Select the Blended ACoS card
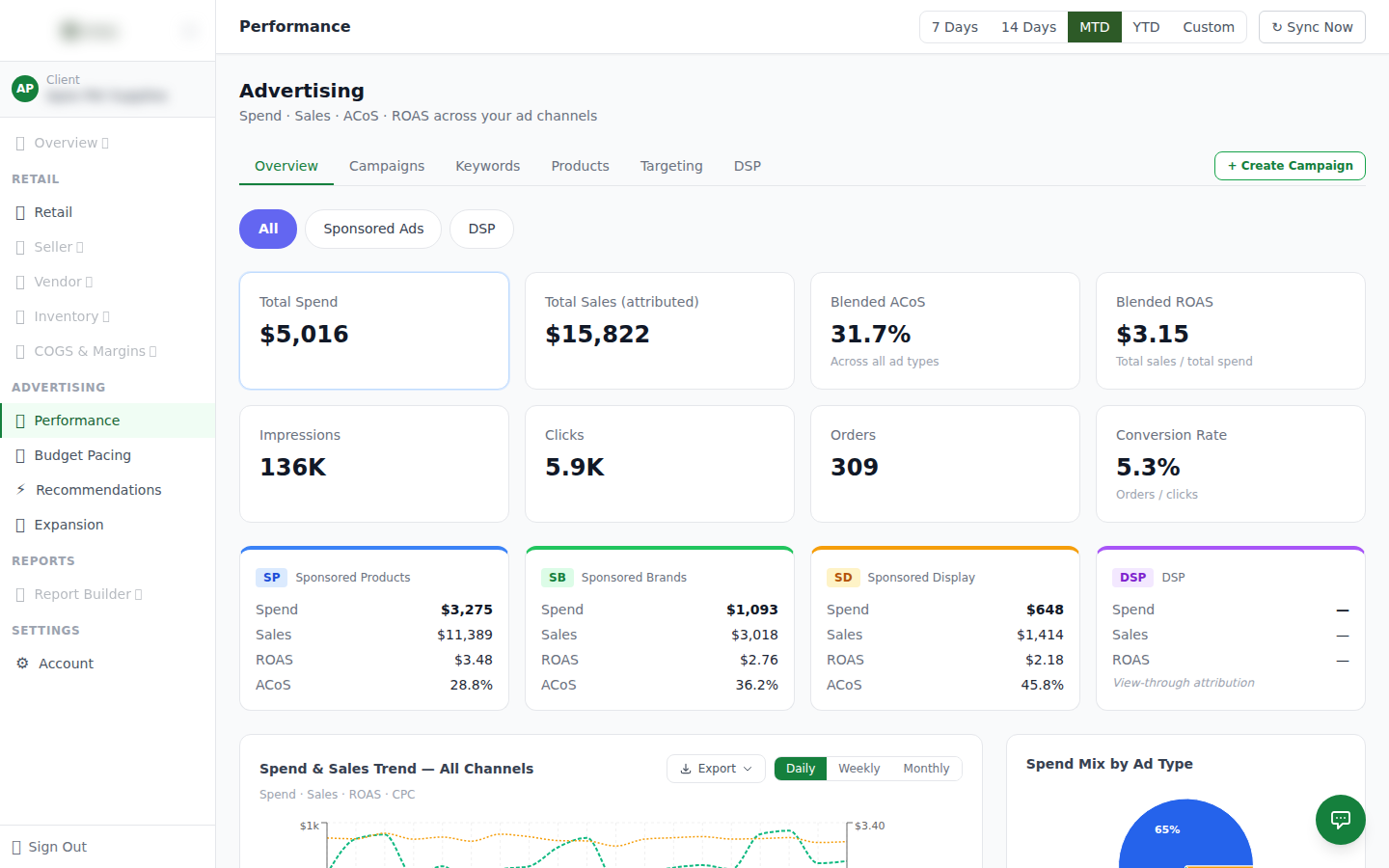Image resolution: width=1389 pixels, height=868 pixels. (945, 331)
